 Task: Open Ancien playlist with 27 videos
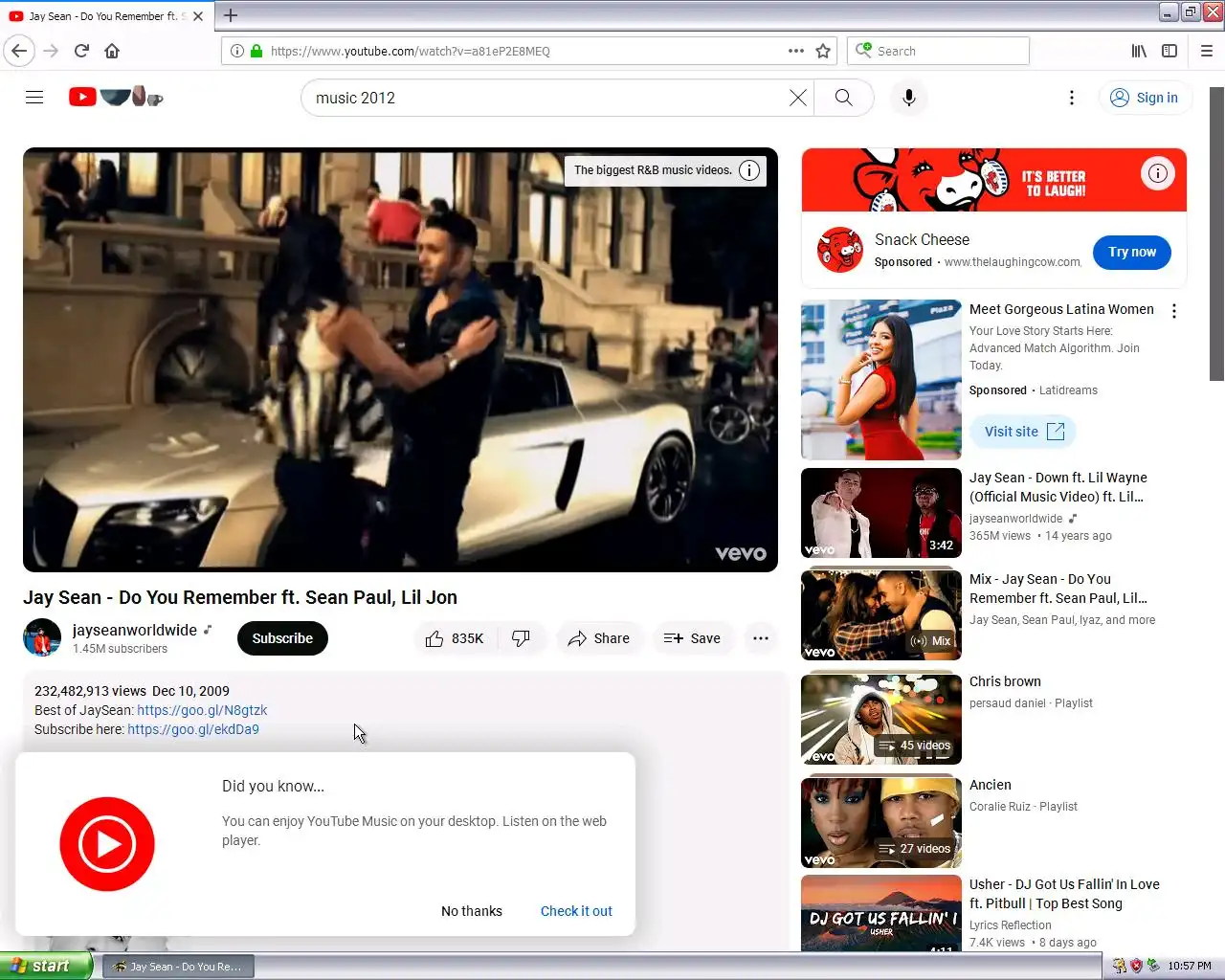(881, 823)
